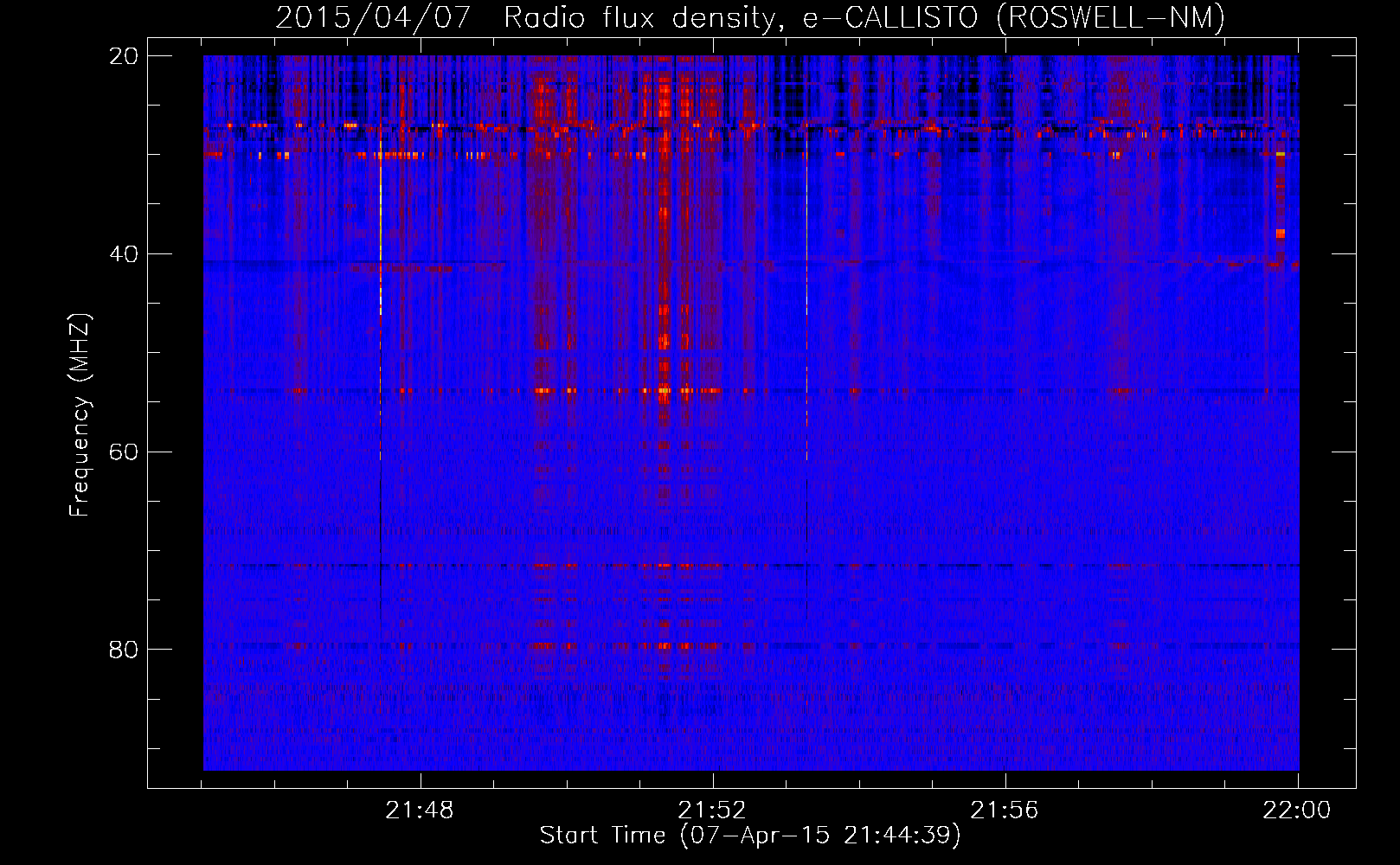Screen dimensions: 1400x865
Task: Click the plot title date 2015/04/07
Action: tap(373, 17)
